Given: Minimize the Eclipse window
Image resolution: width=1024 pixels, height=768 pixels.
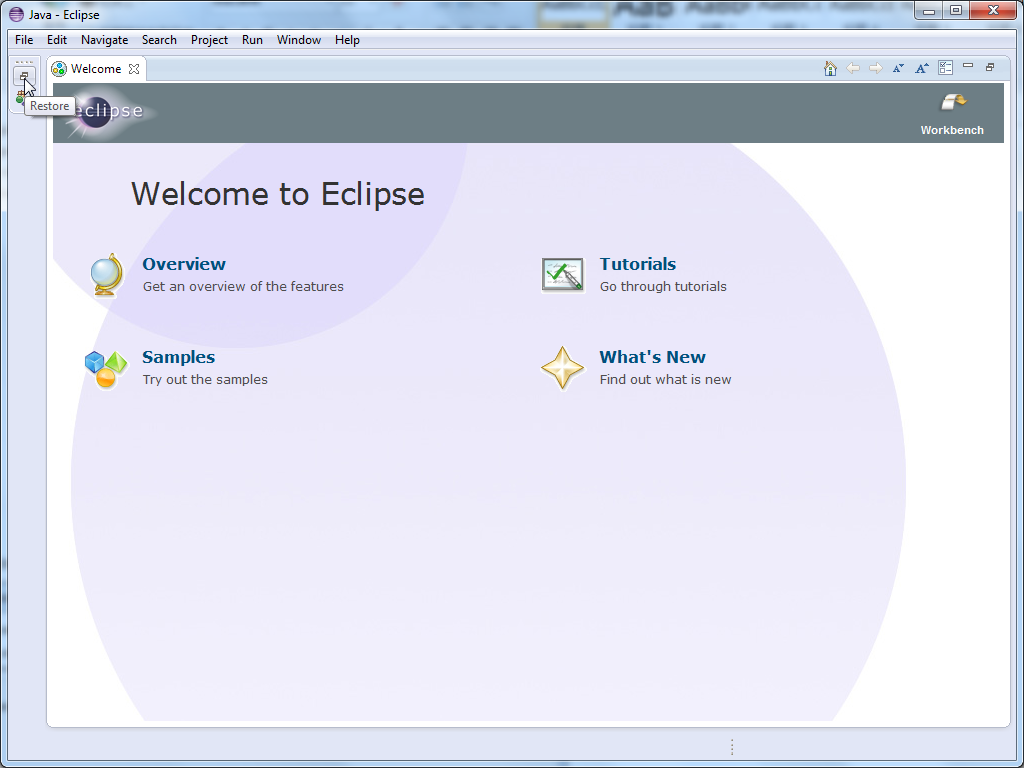Looking at the screenshot, I should point(929,10).
